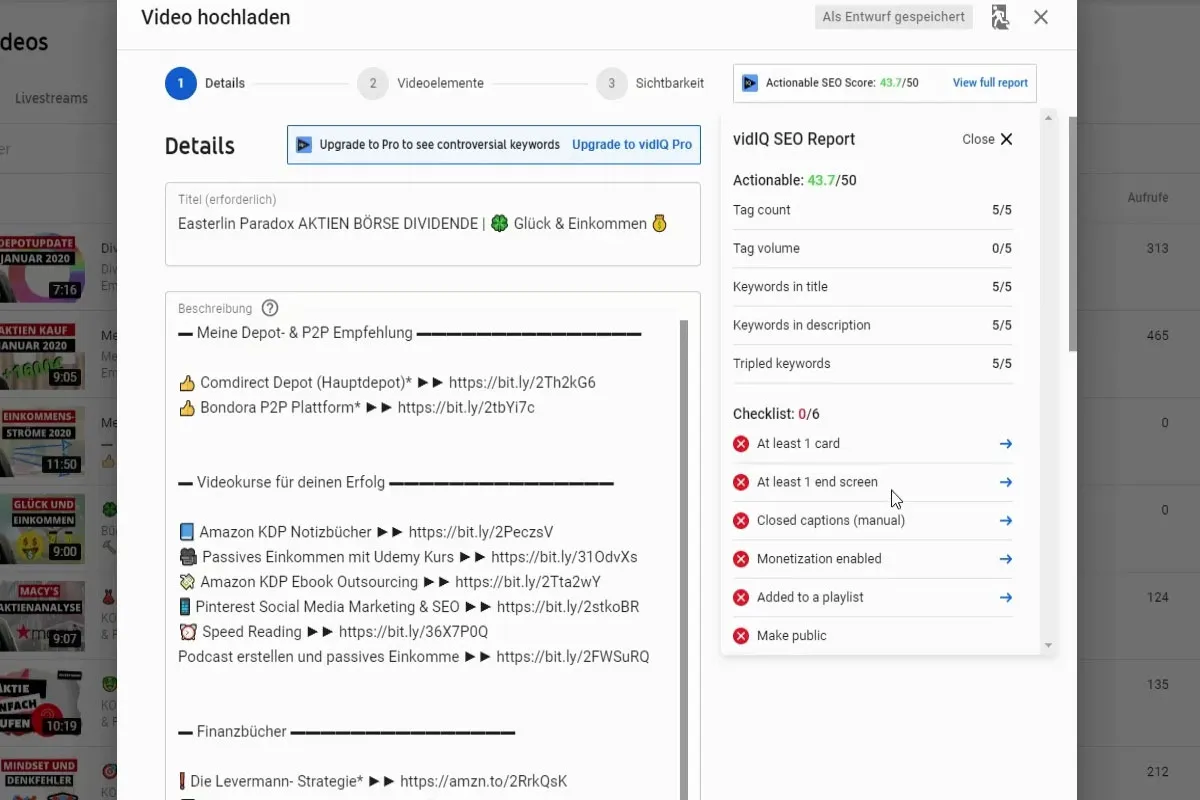
Task: Click the Passives Einkommen mit Udemy Kurs line
Action: 408,557
